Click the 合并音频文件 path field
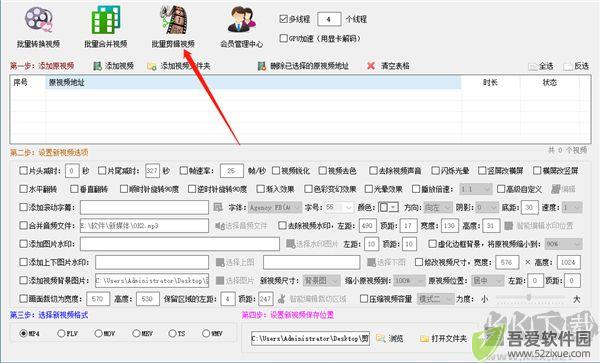Screen dimensions: 600x363 144,226
